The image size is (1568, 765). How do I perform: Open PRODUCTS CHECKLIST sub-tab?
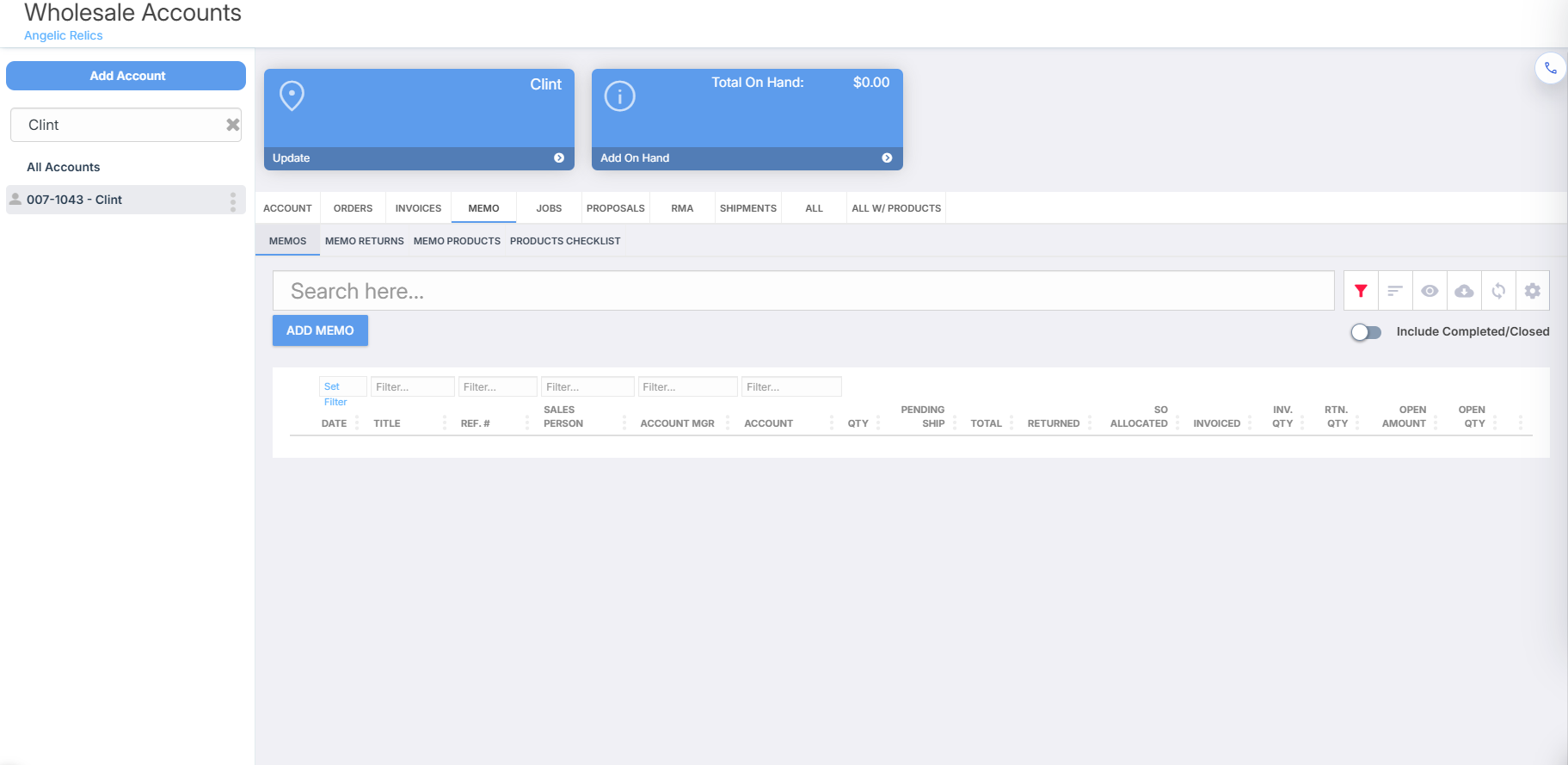tap(565, 241)
